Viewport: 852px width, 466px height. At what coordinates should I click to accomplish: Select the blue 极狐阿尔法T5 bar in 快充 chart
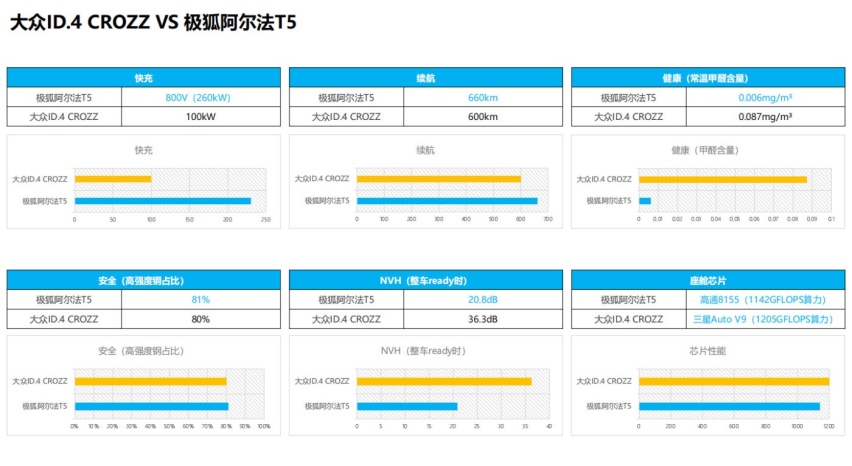163,201
